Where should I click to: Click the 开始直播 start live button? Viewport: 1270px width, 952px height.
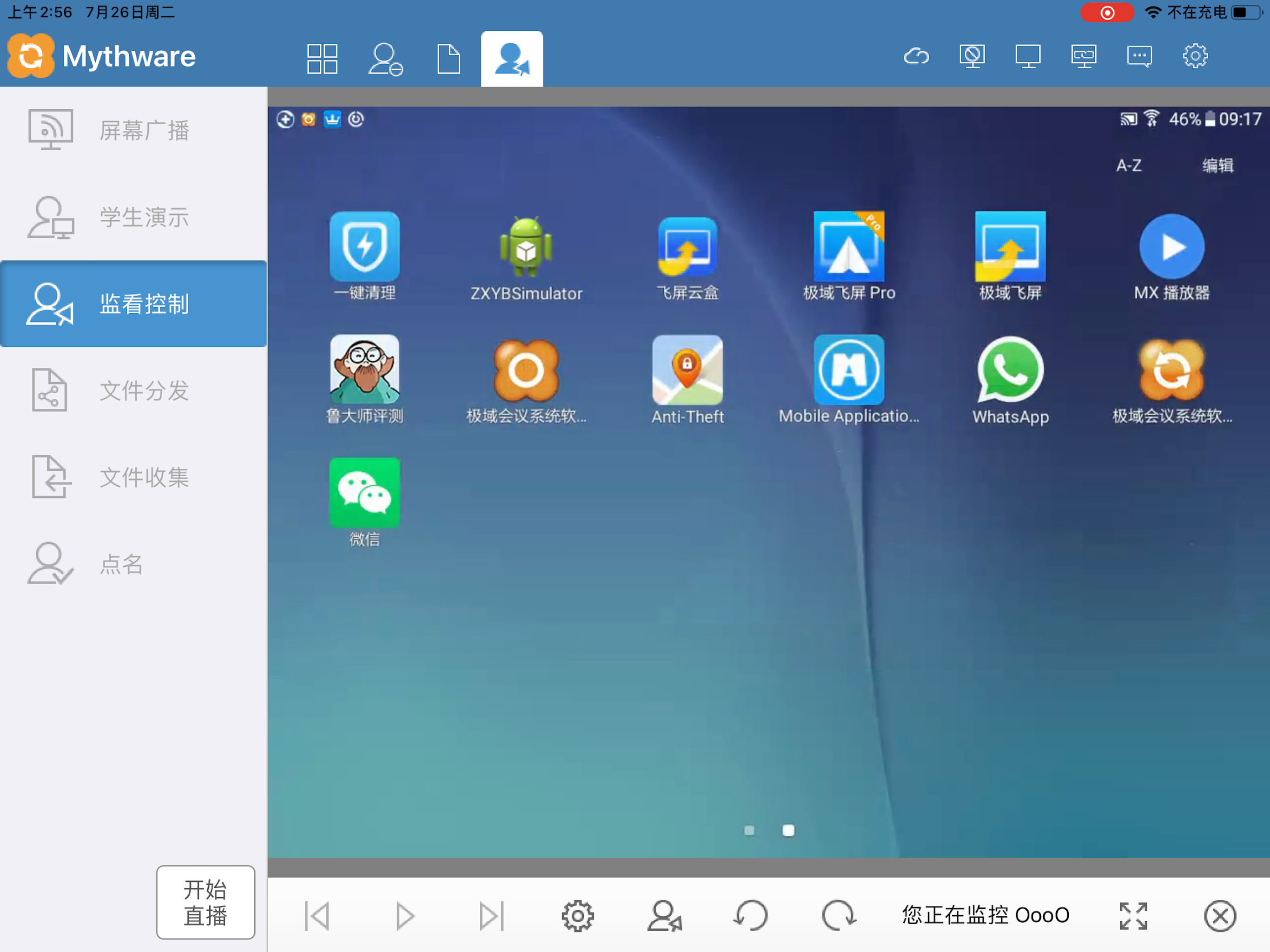tap(205, 902)
